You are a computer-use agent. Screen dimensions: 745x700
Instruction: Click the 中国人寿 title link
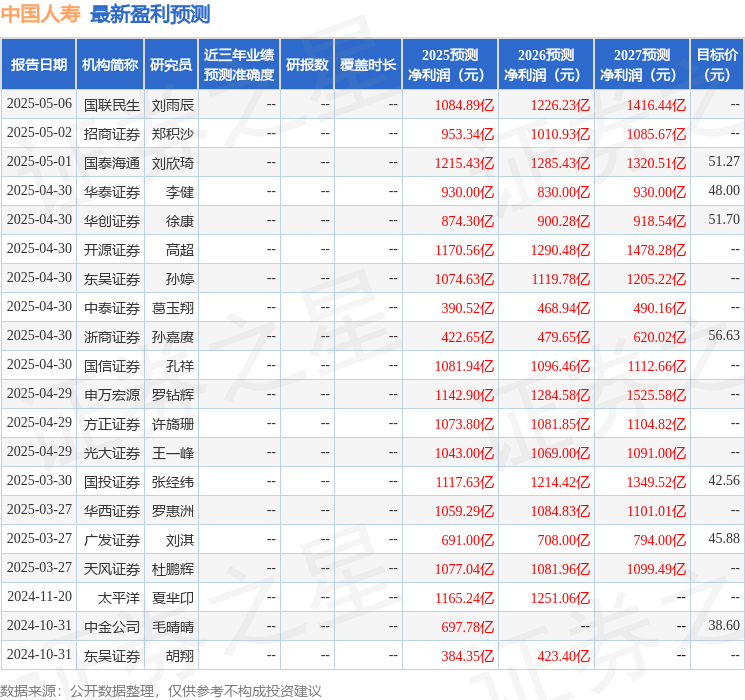41,14
